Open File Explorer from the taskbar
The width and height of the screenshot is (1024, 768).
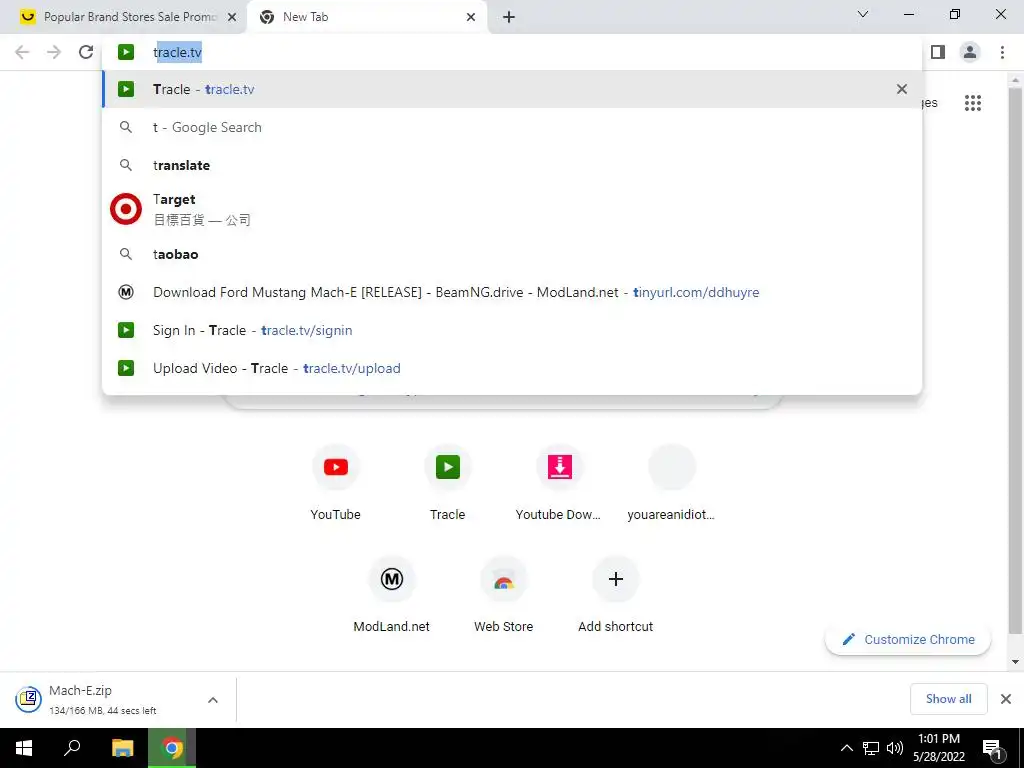(x=123, y=748)
